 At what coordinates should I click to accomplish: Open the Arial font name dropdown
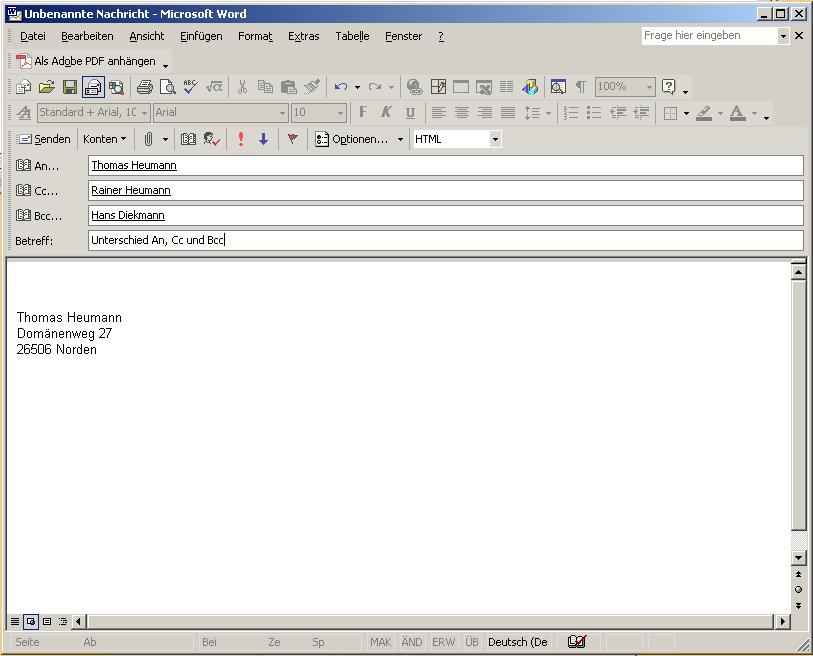(x=282, y=113)
